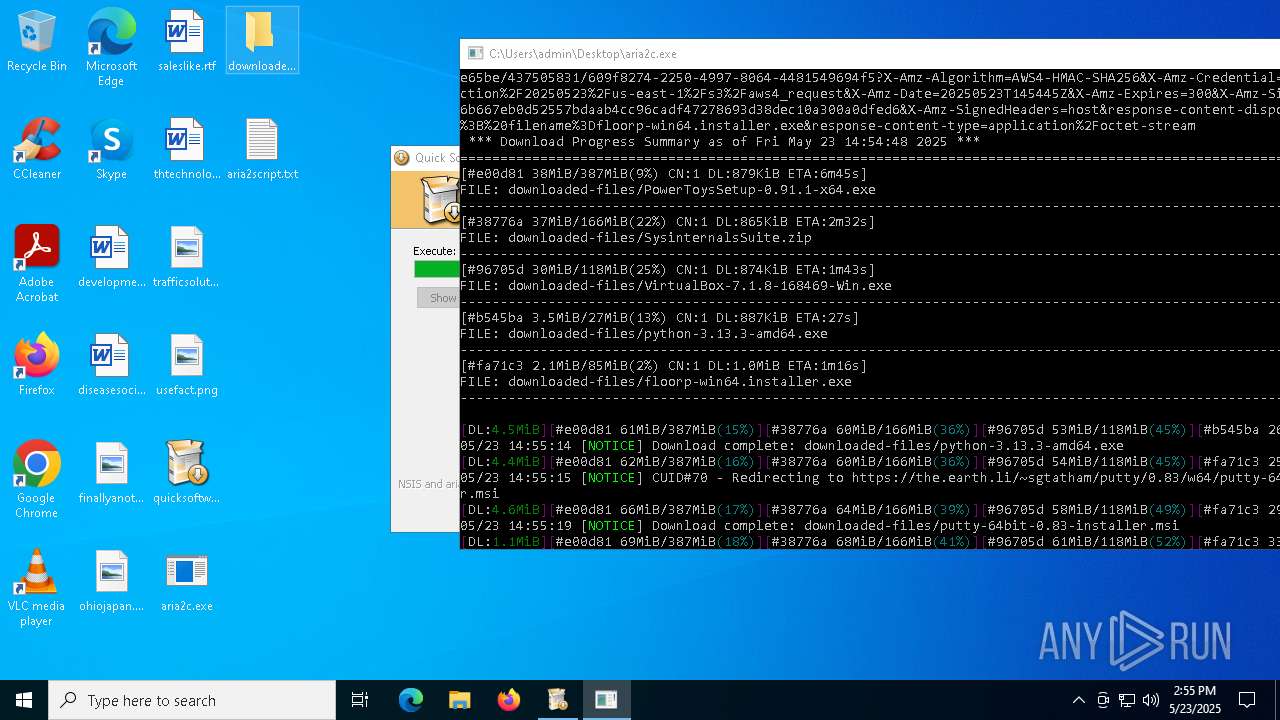Select usefact.png image icon
Image resolution: width=1280 pixels, height=720 pixels.
tap(186, 366)
